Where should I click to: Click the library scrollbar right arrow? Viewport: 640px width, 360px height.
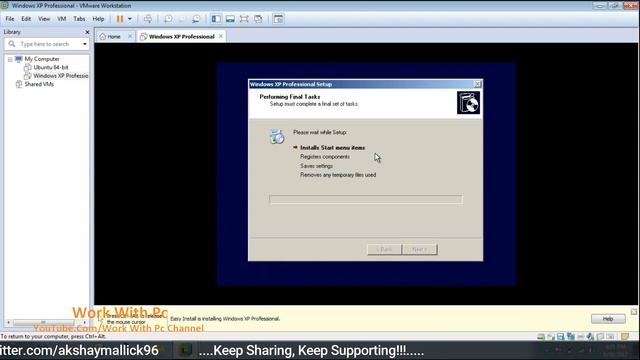(x=84, y=322)
